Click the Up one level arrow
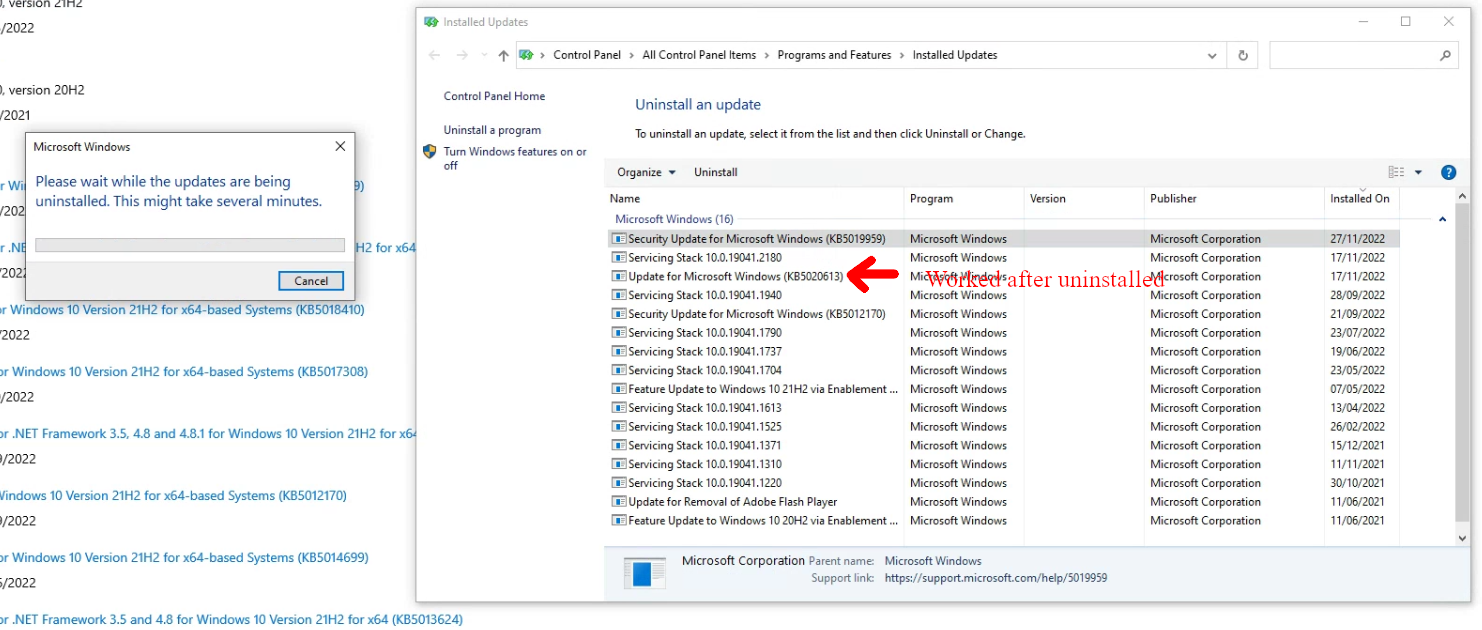Screen dimensions: 1482x630 pos(503,56)
